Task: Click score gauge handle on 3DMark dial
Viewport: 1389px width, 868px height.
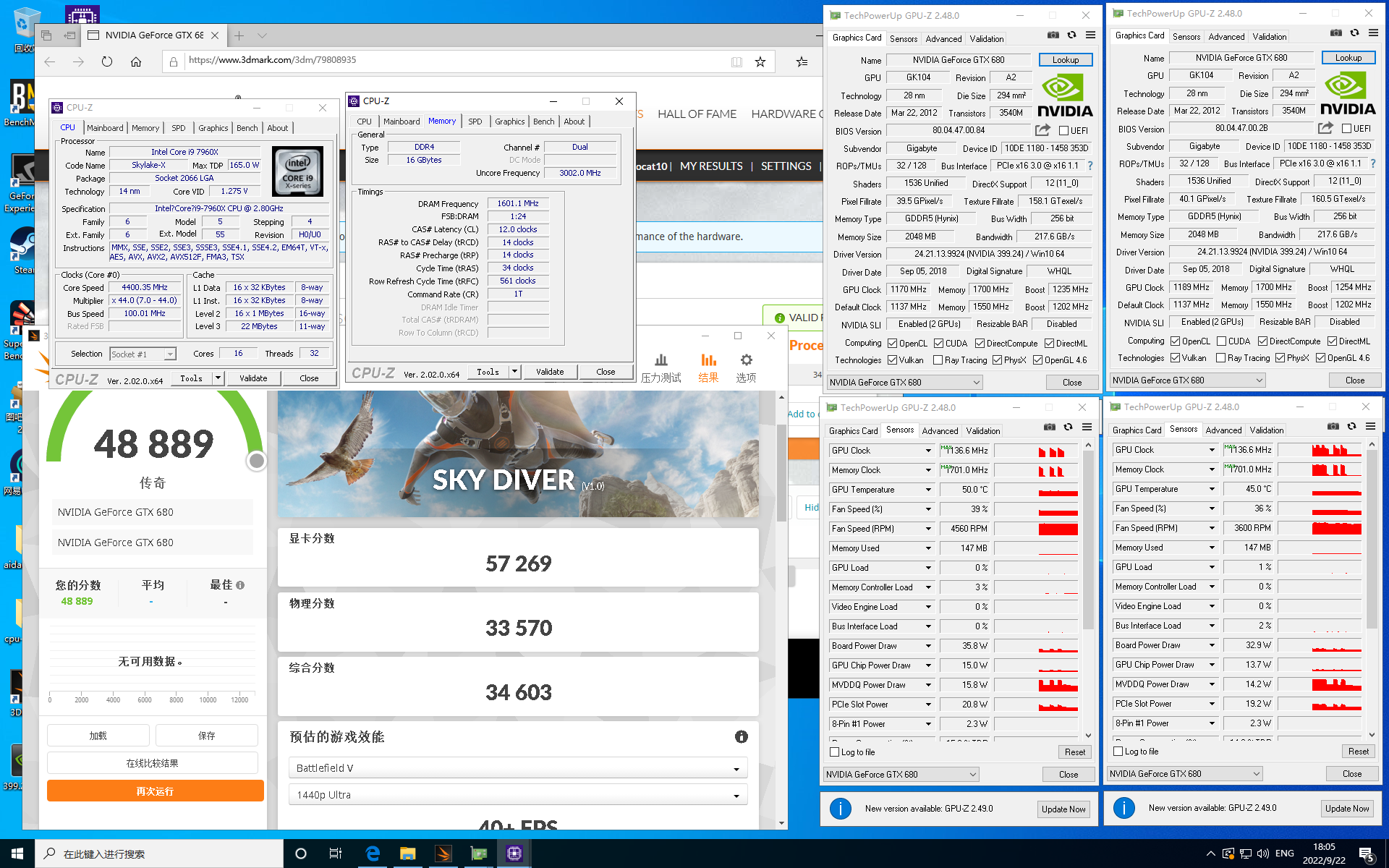Action: click(x=256, y=461)
